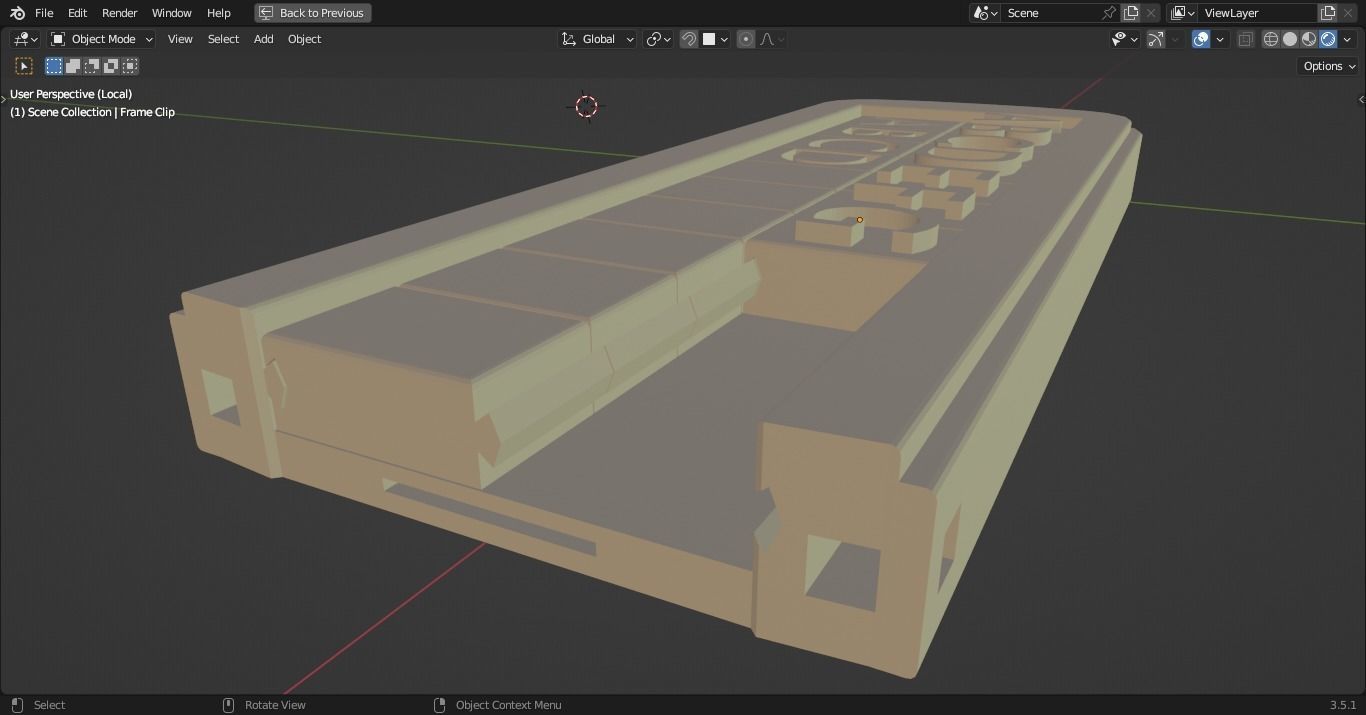
Task: Delete the current Scene
Action: pyautogui.click(x=1151, y=13)
